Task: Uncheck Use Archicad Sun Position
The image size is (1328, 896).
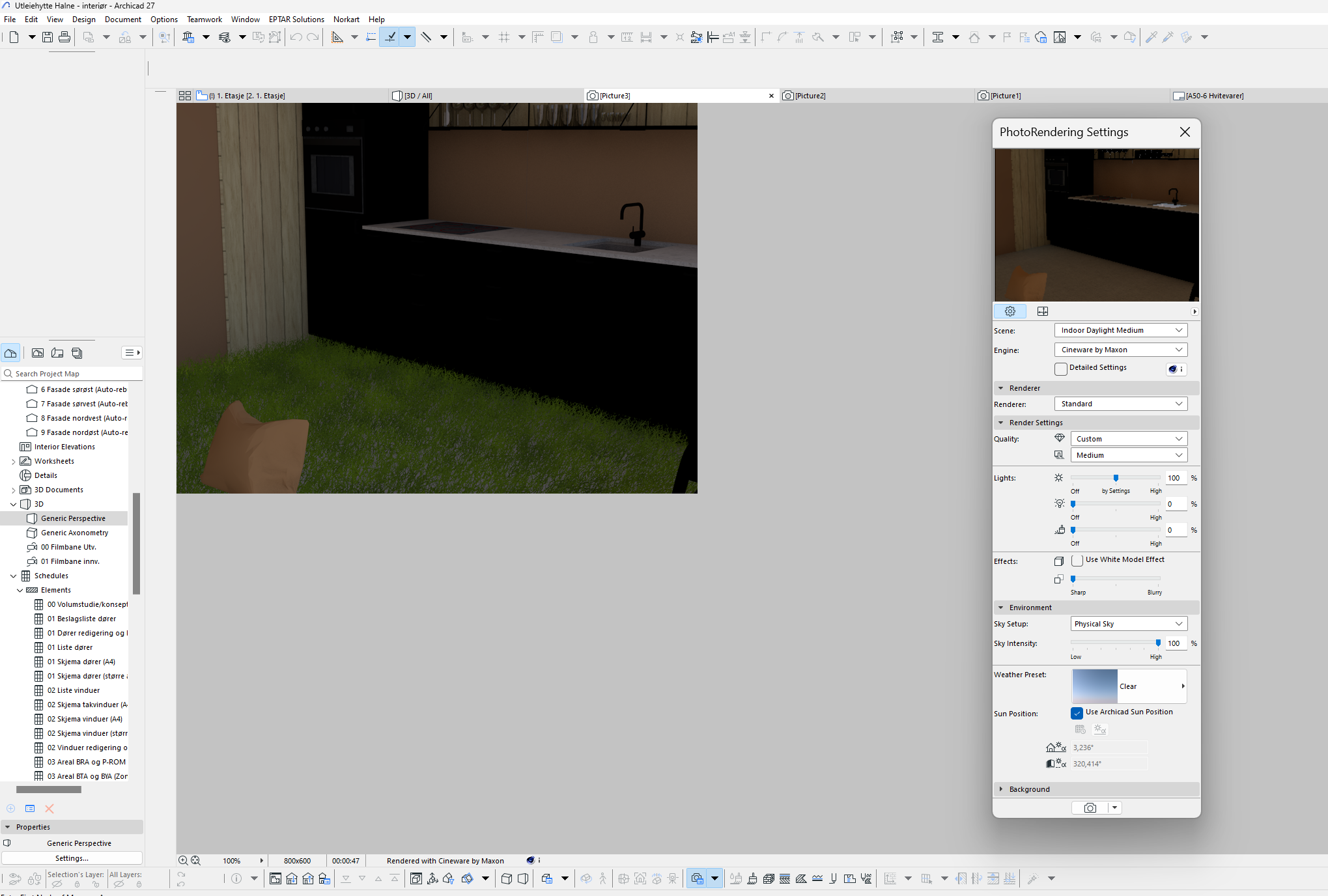Action: pyautogui.click(x=1077, y=713)
